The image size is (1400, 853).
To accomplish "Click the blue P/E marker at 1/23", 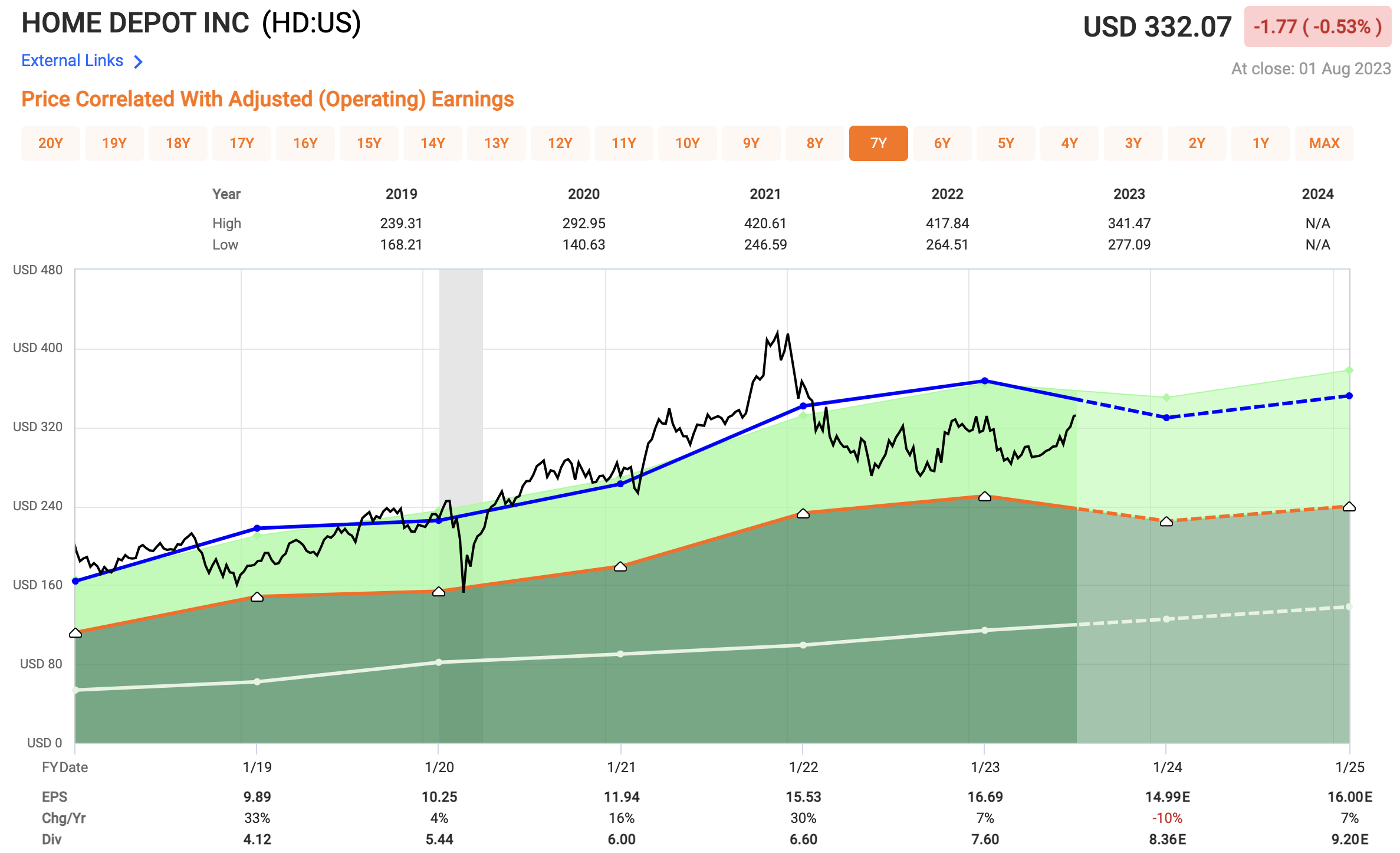I will pyautogui.click(x=984, y=381).
